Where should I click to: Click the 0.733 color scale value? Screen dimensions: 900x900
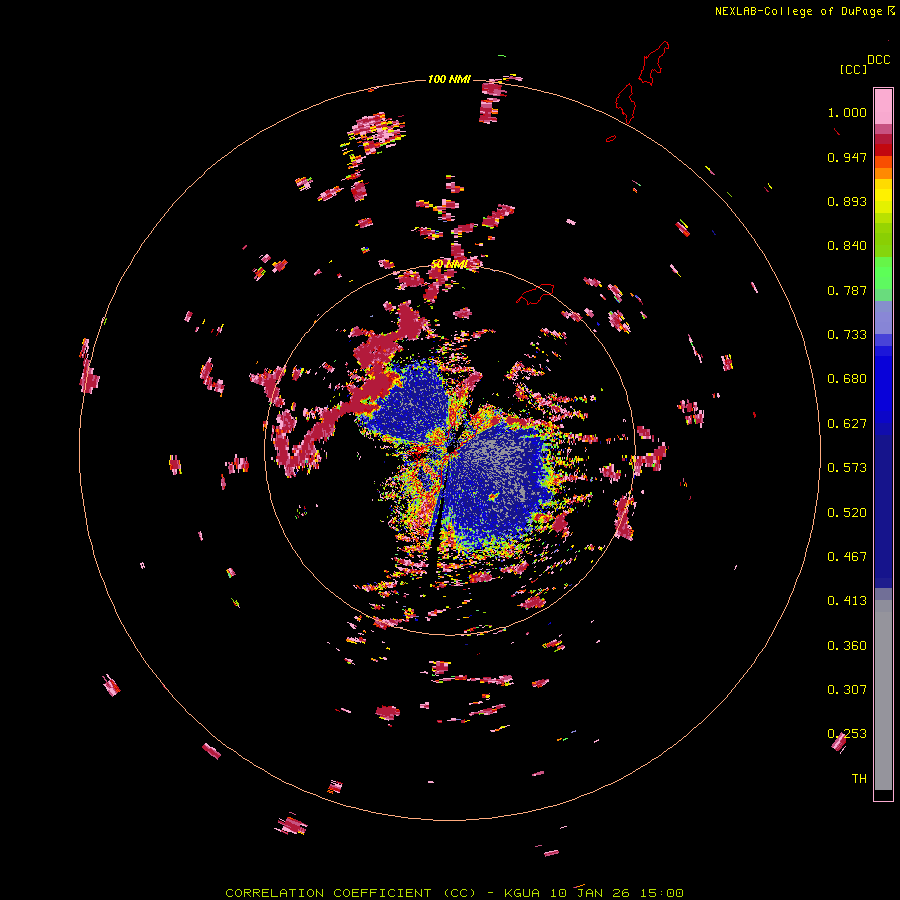click(847, 335)
